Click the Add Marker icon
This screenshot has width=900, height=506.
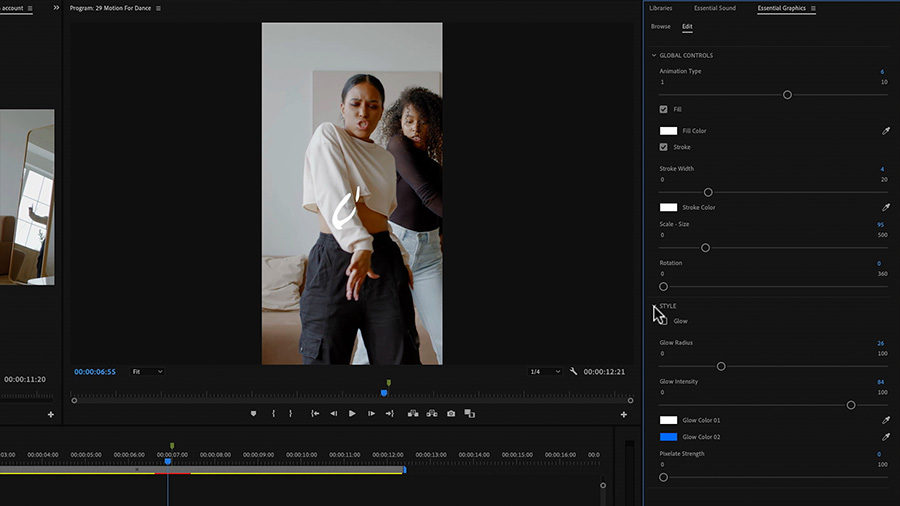click(x=253, y=413)
